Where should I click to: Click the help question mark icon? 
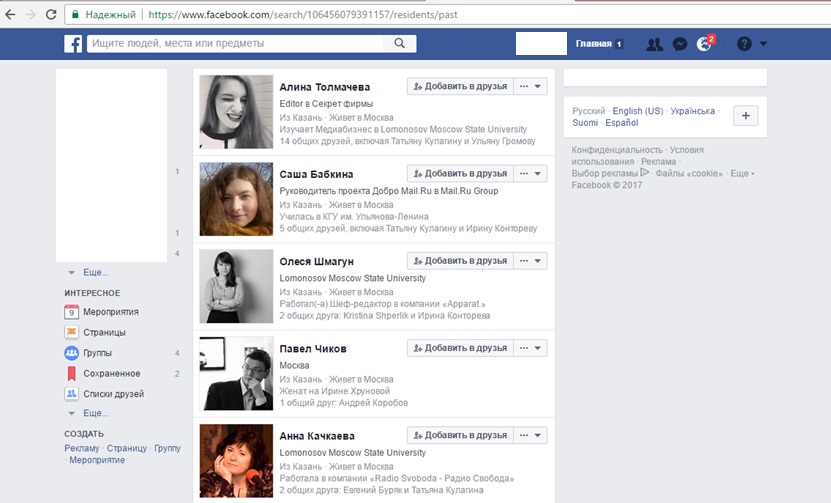pos(743,44)
